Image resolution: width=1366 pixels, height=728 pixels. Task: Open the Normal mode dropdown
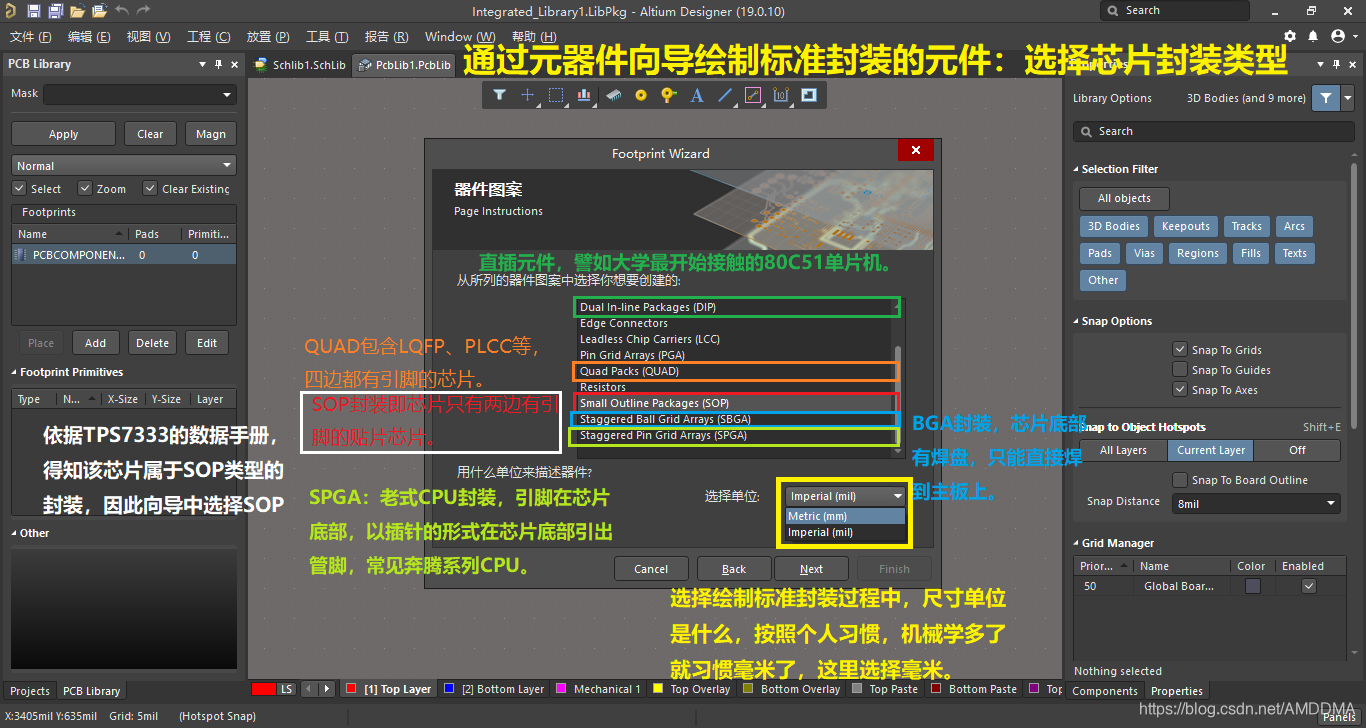123,166
